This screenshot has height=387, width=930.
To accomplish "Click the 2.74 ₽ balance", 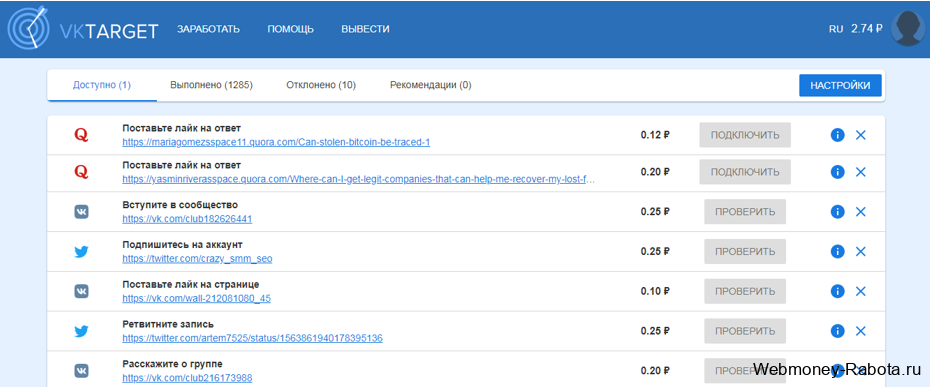I will pyautogui.click(x=867, y=28).
